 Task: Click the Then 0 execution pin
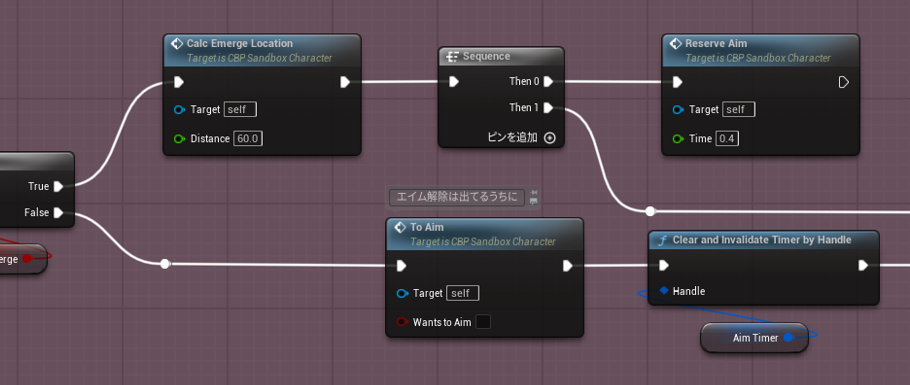click(548, 82)
